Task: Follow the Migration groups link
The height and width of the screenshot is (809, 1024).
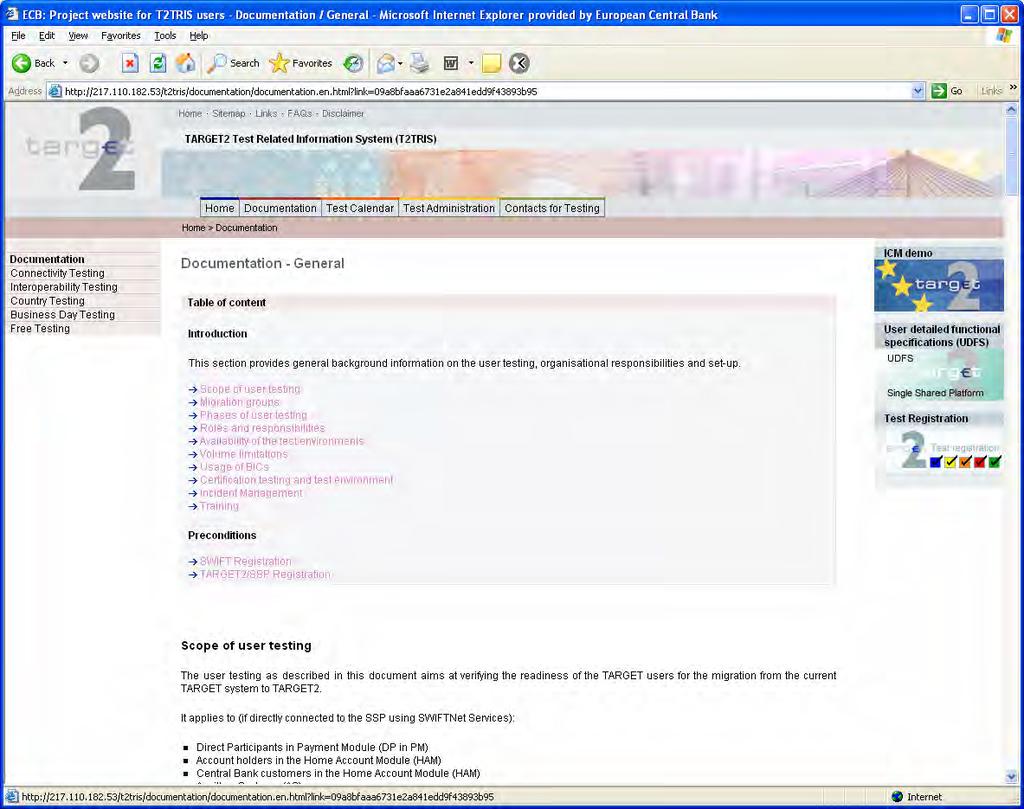Action: 240,402
